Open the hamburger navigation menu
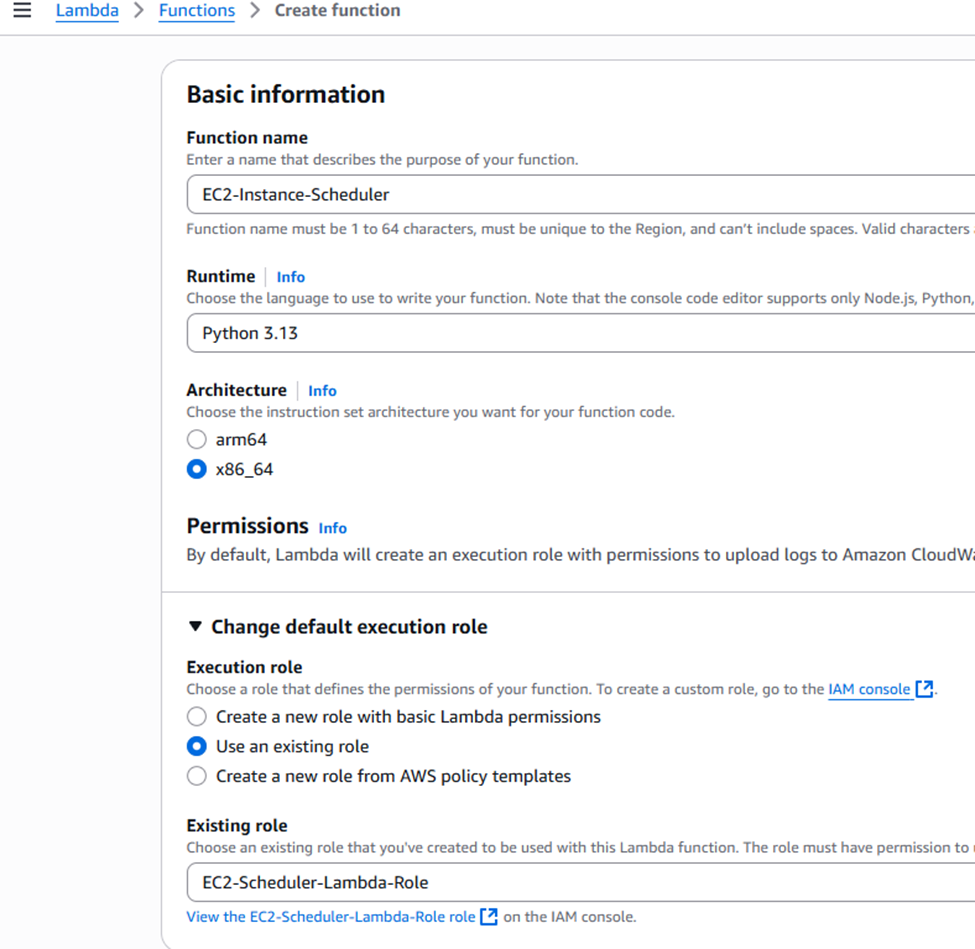This screenshot has width=975, height=949. pos(22,10)
